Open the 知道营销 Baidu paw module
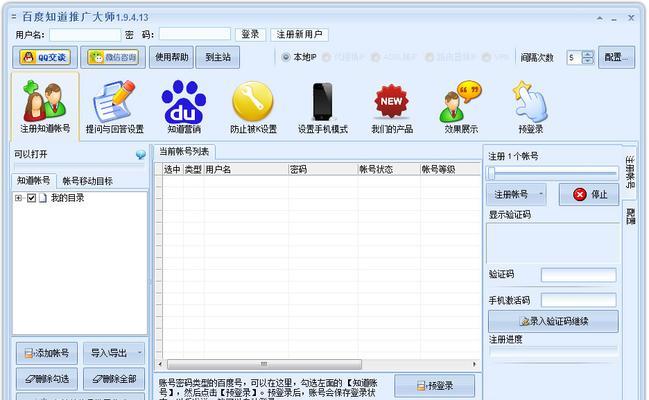The height and width of the screenshot is (400, 649). pyautogui.click(x=184, y=107)
